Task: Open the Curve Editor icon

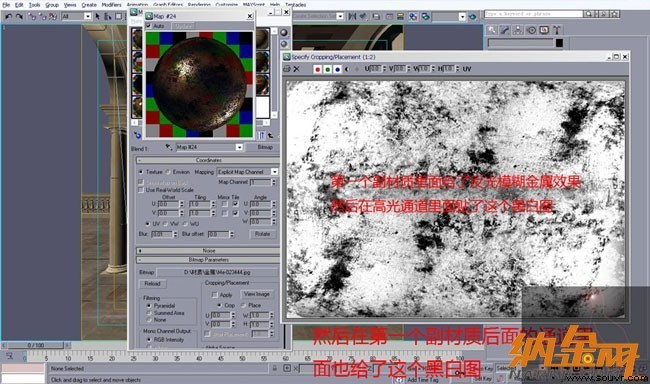Action: pyautogui.click(x=389, y=17)
